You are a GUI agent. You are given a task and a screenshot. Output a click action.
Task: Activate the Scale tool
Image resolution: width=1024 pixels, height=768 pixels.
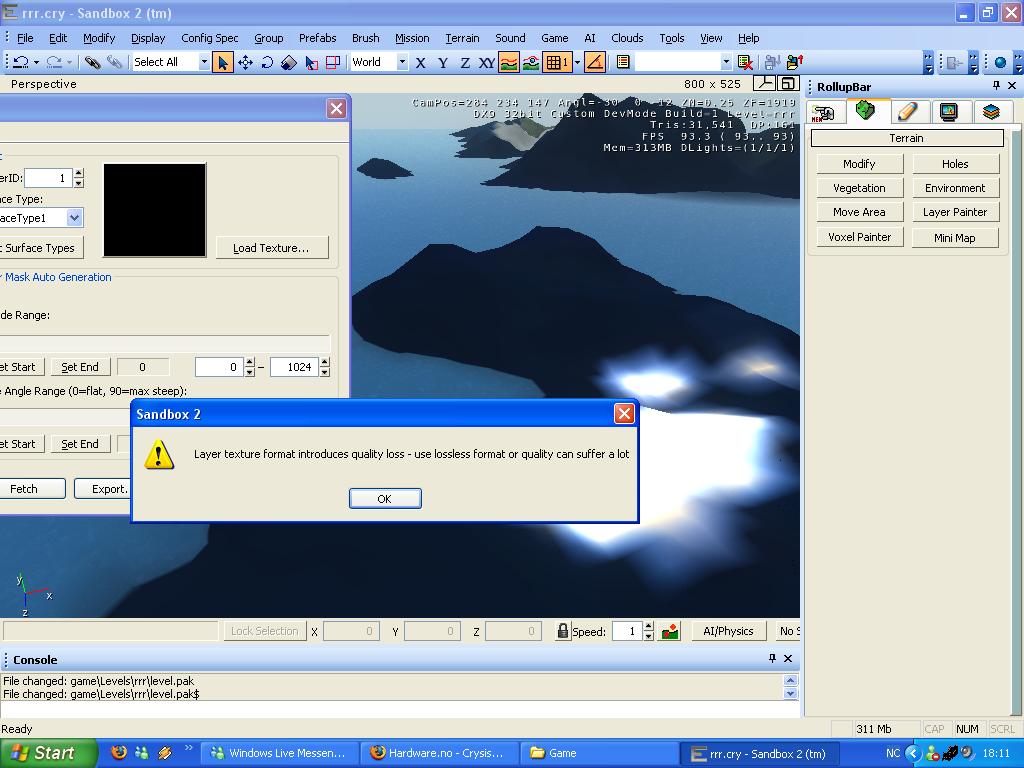289,62
